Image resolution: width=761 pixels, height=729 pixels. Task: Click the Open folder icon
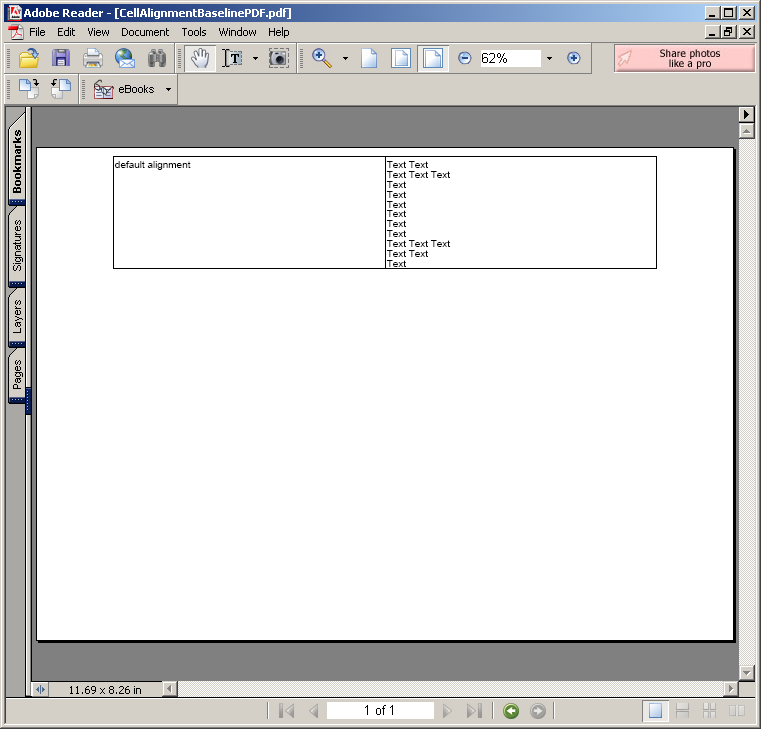[29, 58]
